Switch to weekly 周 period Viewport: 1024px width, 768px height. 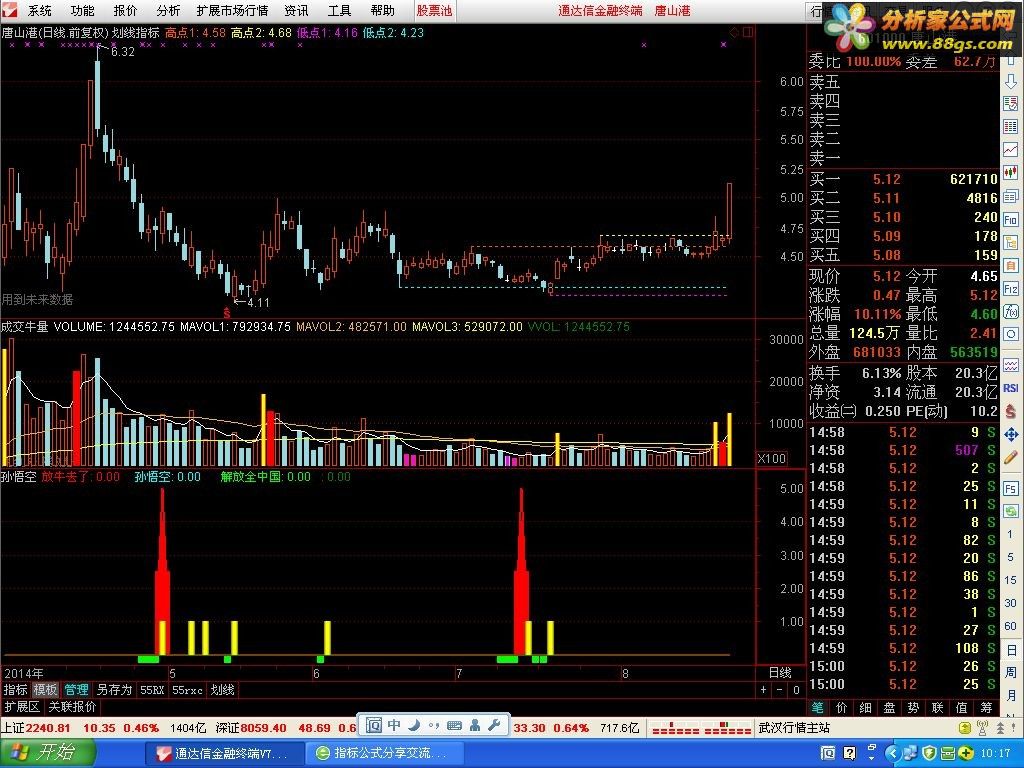click(1010, 673)
